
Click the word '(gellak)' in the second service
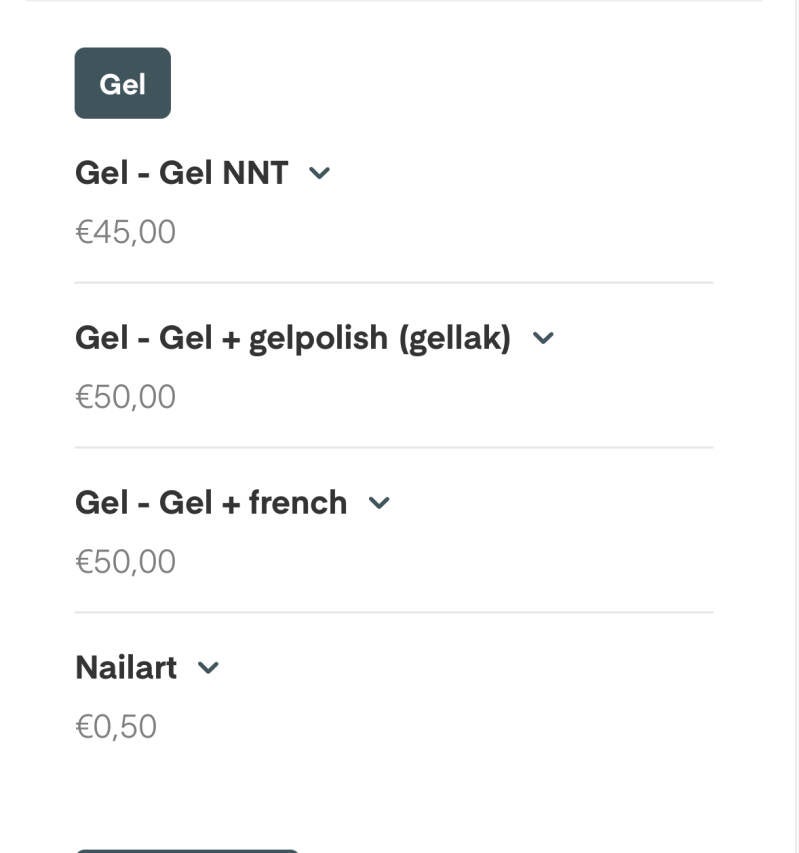(455, 338)
